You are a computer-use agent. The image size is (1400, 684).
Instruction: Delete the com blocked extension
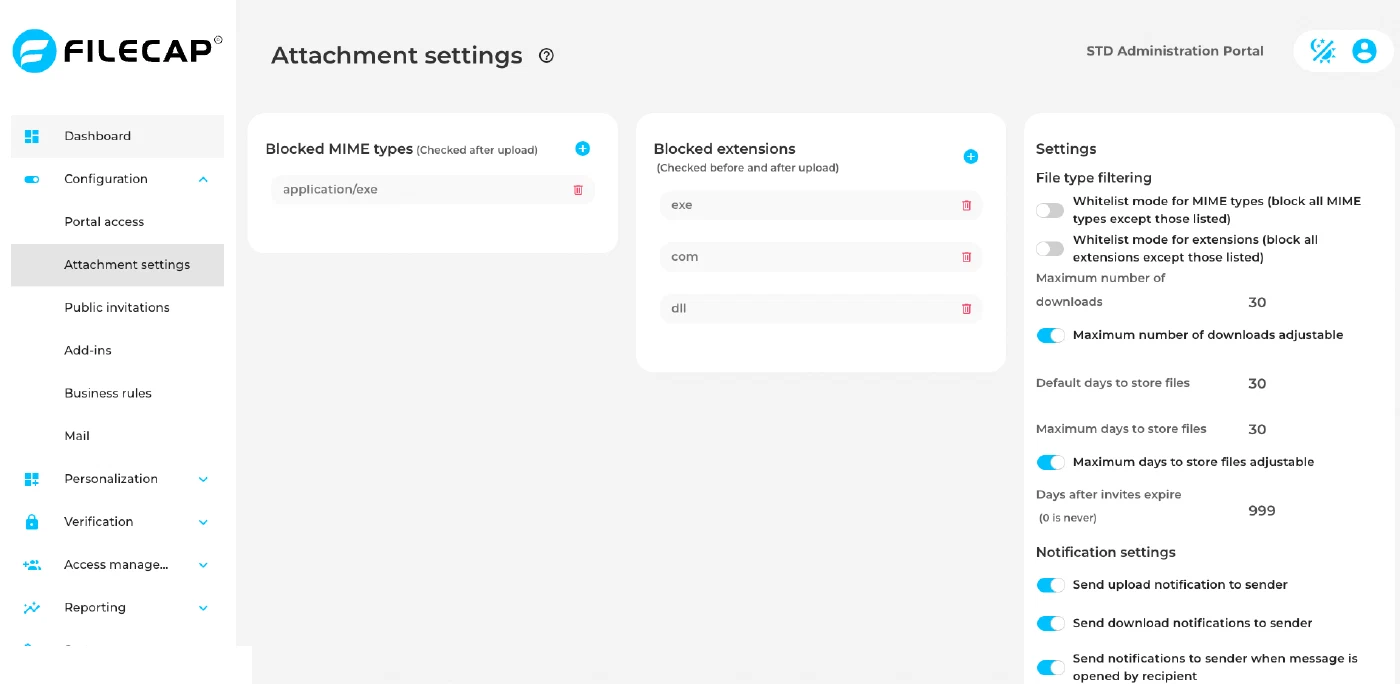pos(966,257)
